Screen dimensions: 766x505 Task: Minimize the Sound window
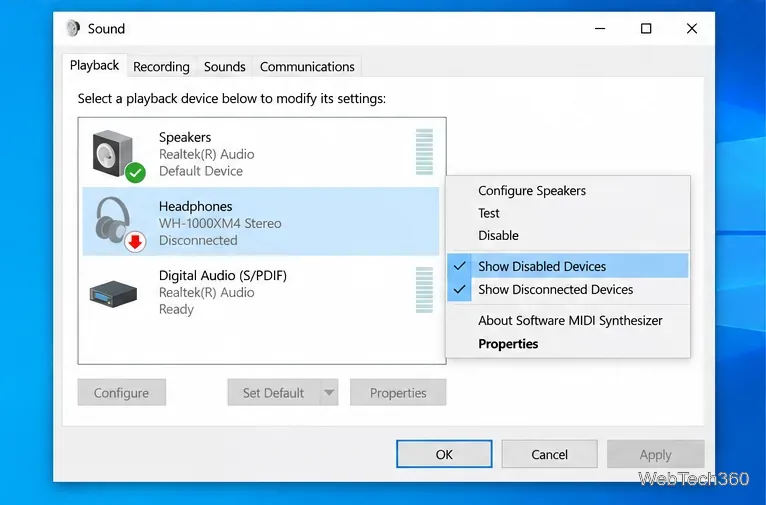point(600,28)
